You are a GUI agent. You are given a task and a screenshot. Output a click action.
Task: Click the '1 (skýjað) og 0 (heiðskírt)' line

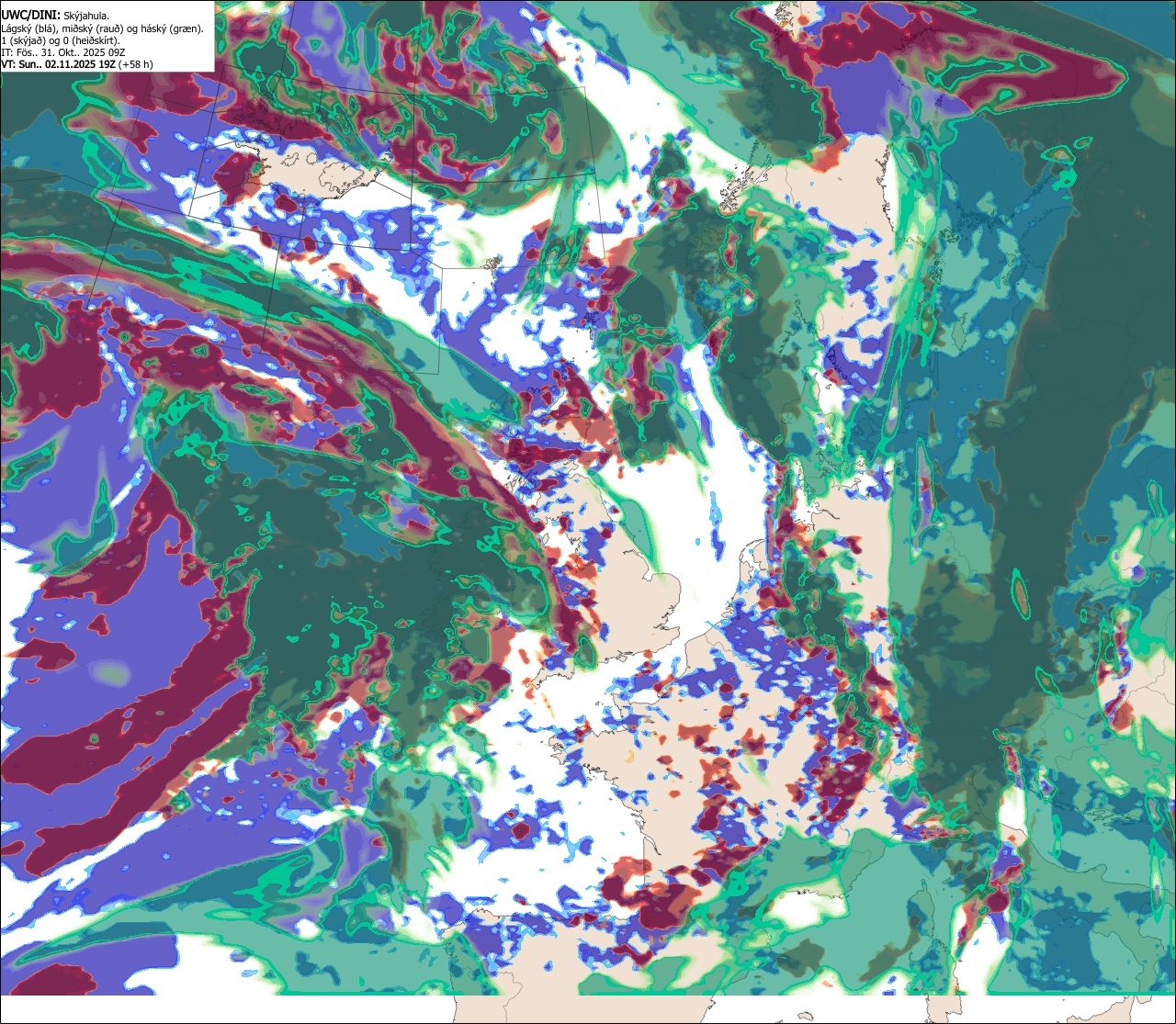(60, 40)
